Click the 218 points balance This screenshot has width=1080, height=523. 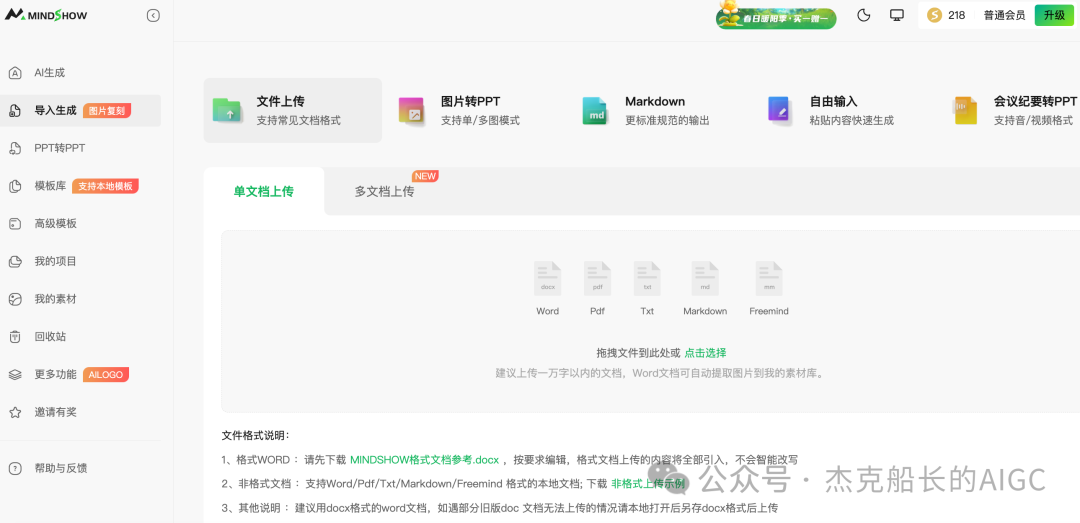coord(957,15)
